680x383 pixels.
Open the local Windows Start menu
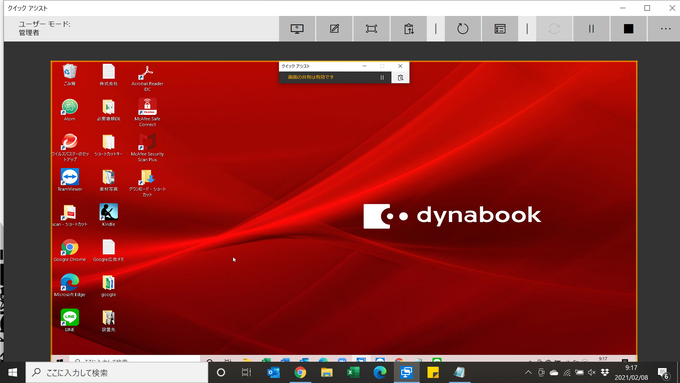pos(13,373)
